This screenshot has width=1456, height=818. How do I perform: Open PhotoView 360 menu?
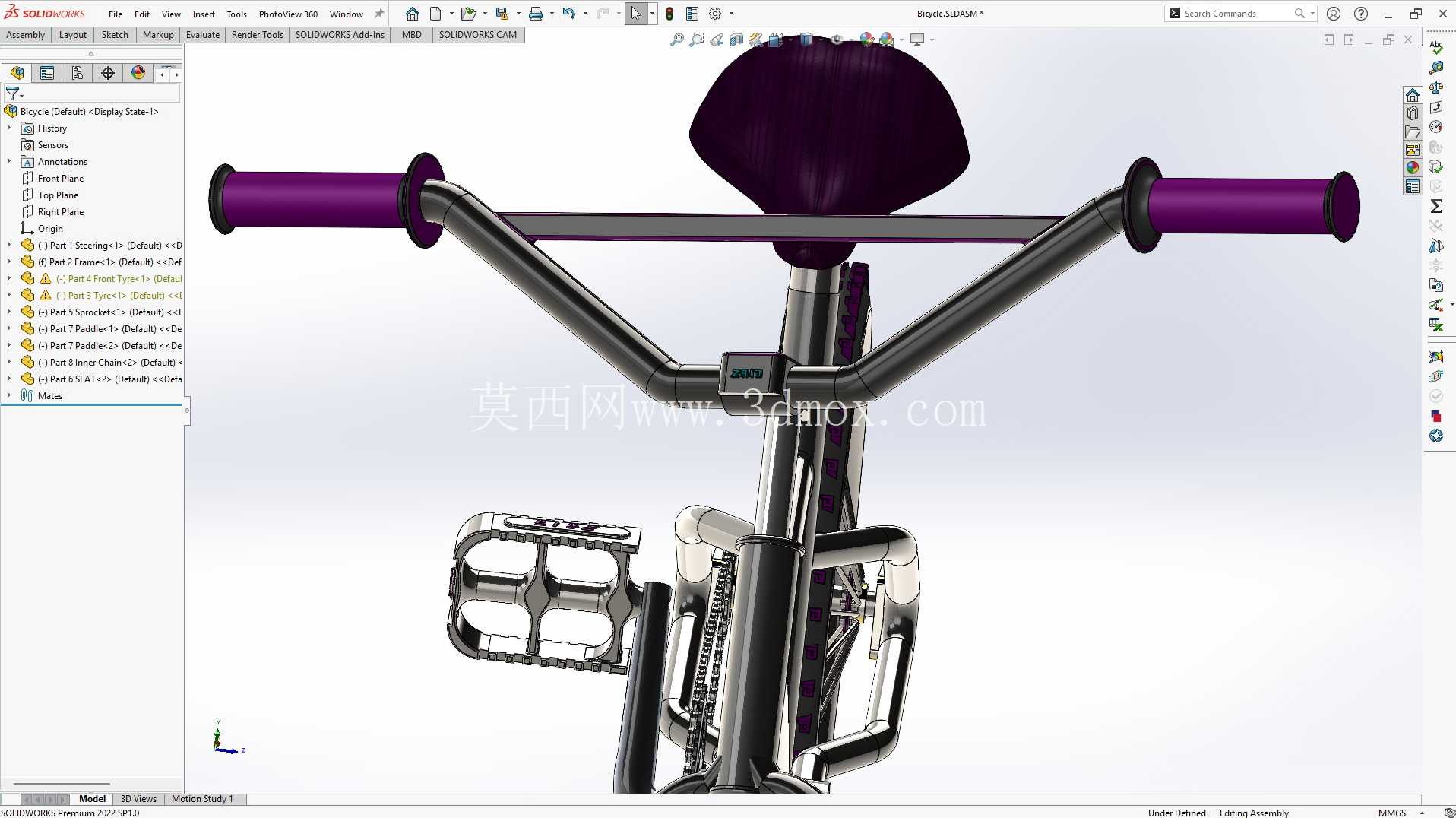(x=288, y=14)
